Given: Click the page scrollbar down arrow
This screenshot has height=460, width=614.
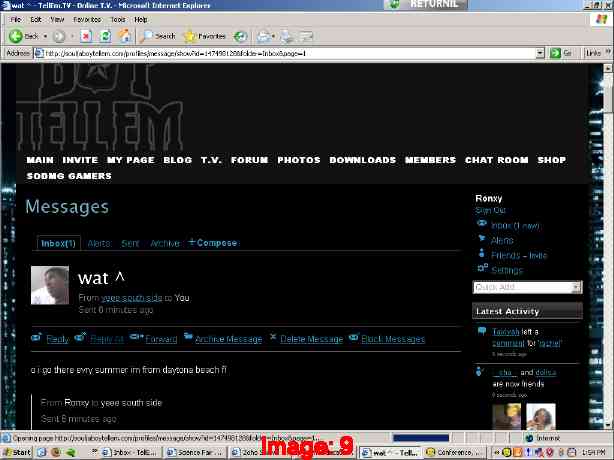Looking at the screenshot, I should [x=608, y=424].
